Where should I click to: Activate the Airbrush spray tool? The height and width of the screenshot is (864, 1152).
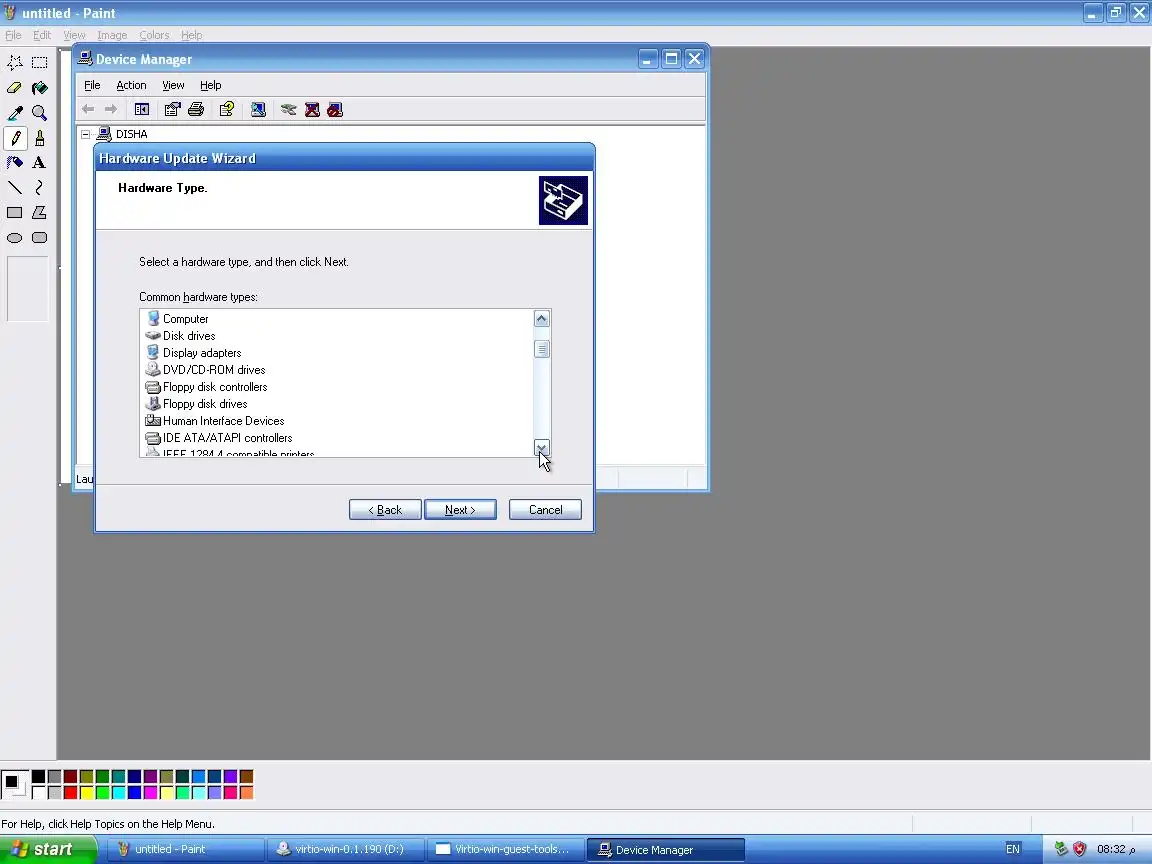coord(15,162)
